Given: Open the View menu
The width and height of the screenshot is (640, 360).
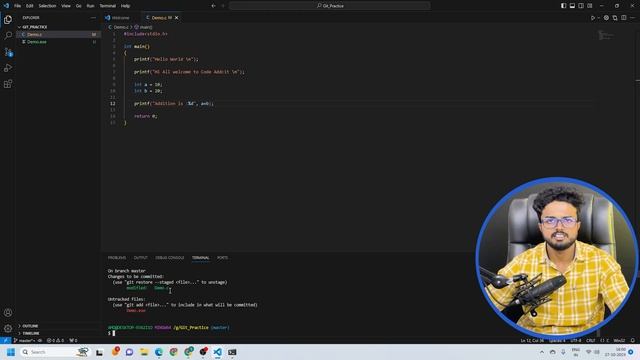Looking at the screenshot, I should (x=66, y=6).
